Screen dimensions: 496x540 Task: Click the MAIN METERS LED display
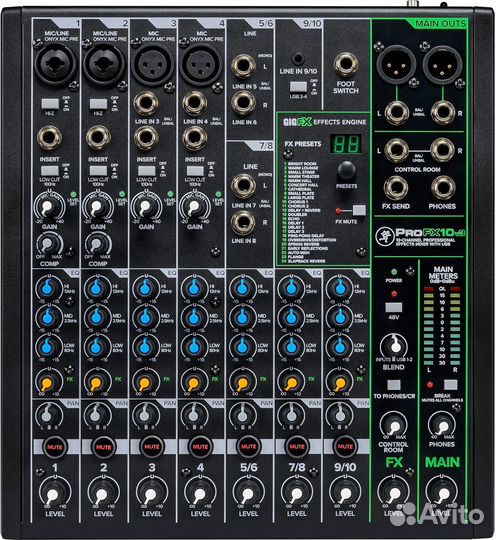pyautogui.click(x=442, y=325)
